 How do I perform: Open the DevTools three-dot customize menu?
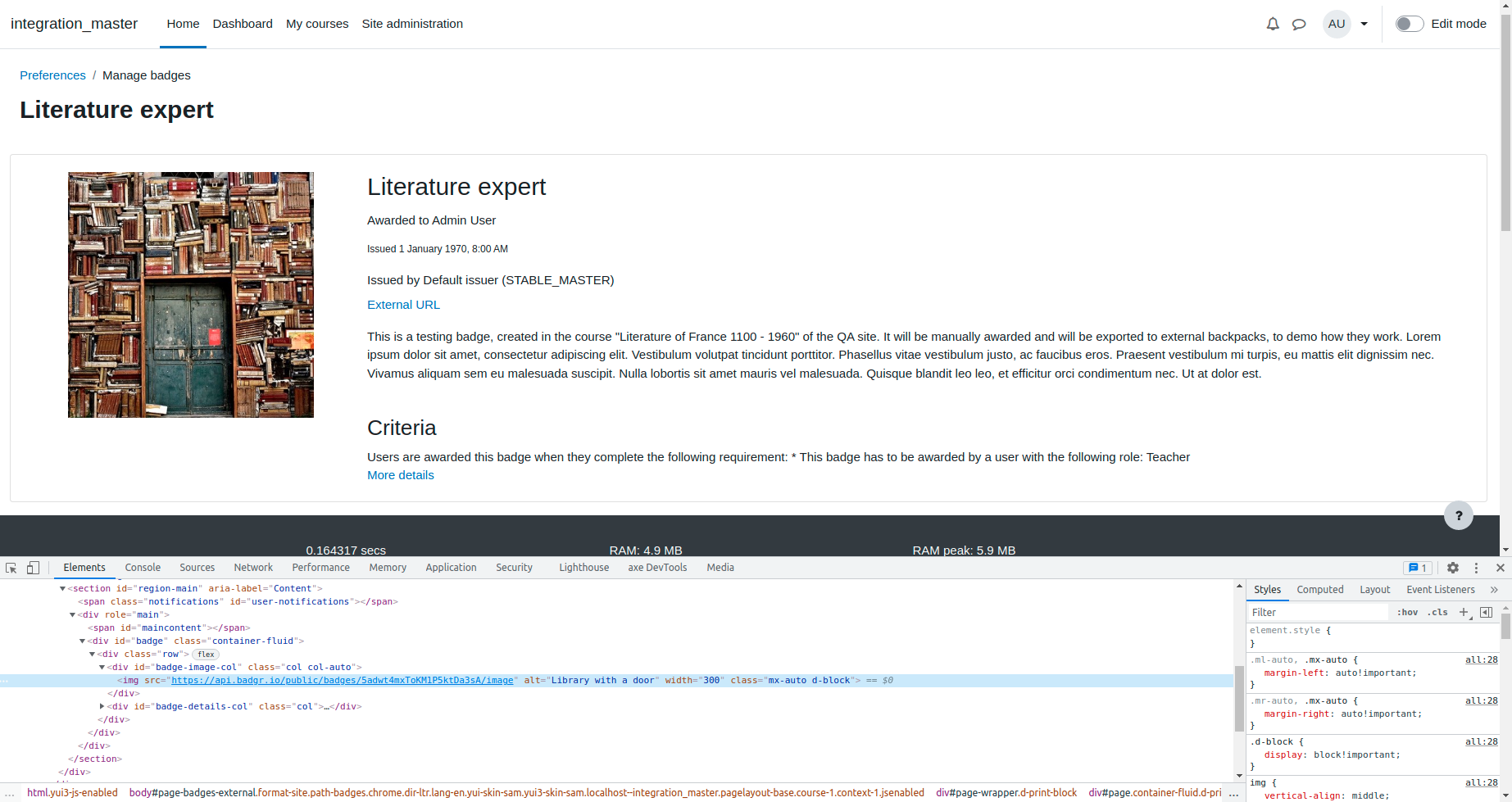pos(1477,568)
